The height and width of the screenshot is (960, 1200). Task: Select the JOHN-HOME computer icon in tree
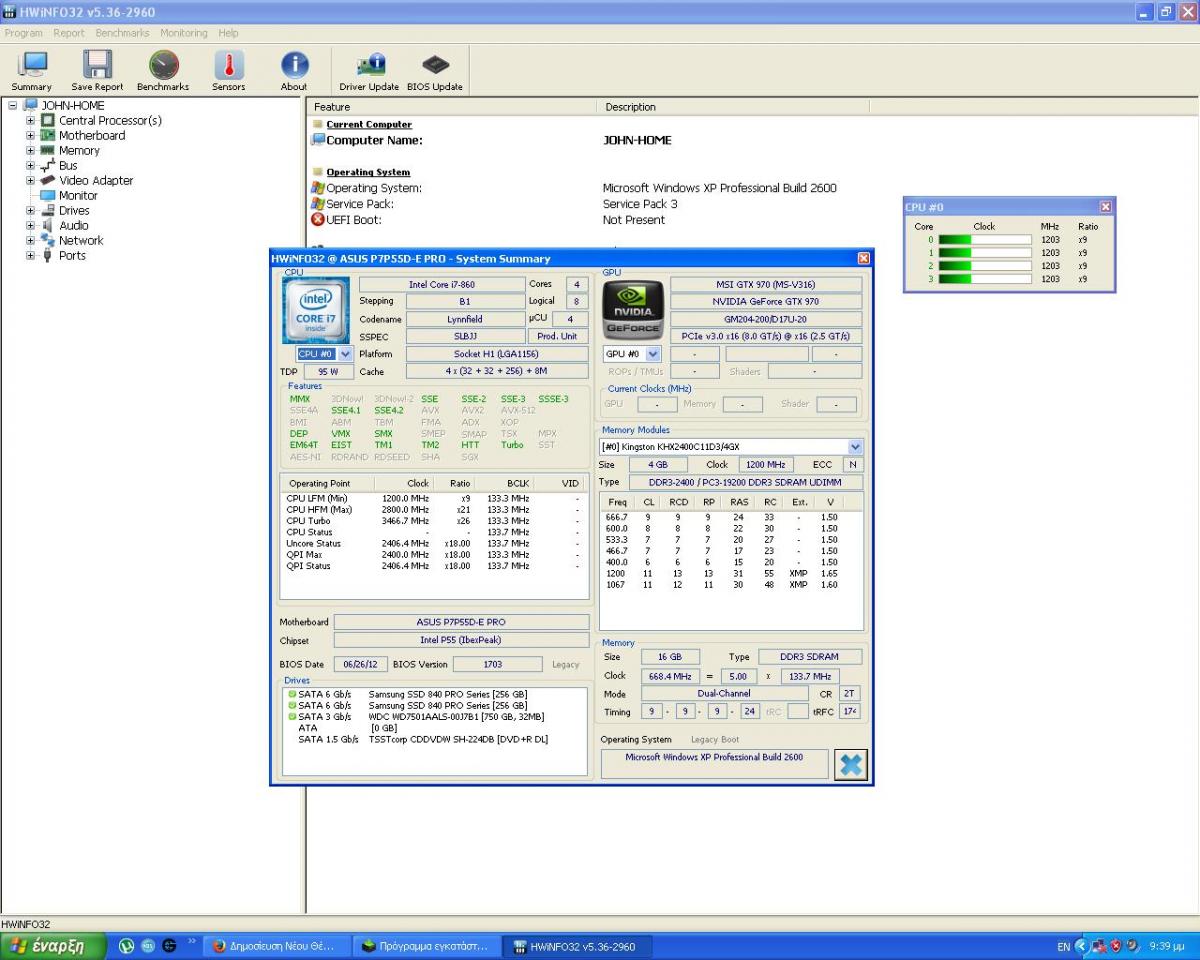pyautogui.click(x=30, y=105)
